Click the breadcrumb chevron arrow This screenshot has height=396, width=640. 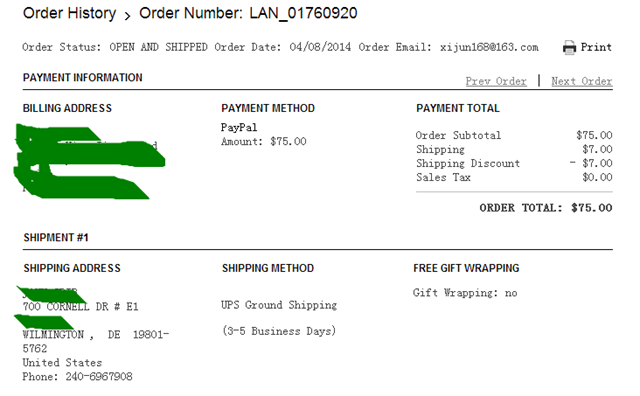pos(127,16)
